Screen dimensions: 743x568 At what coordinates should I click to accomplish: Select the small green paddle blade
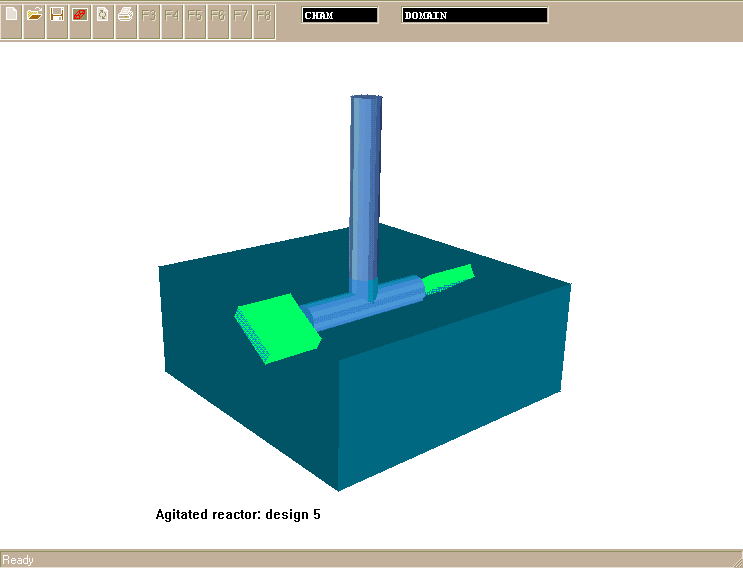(448, 279)
